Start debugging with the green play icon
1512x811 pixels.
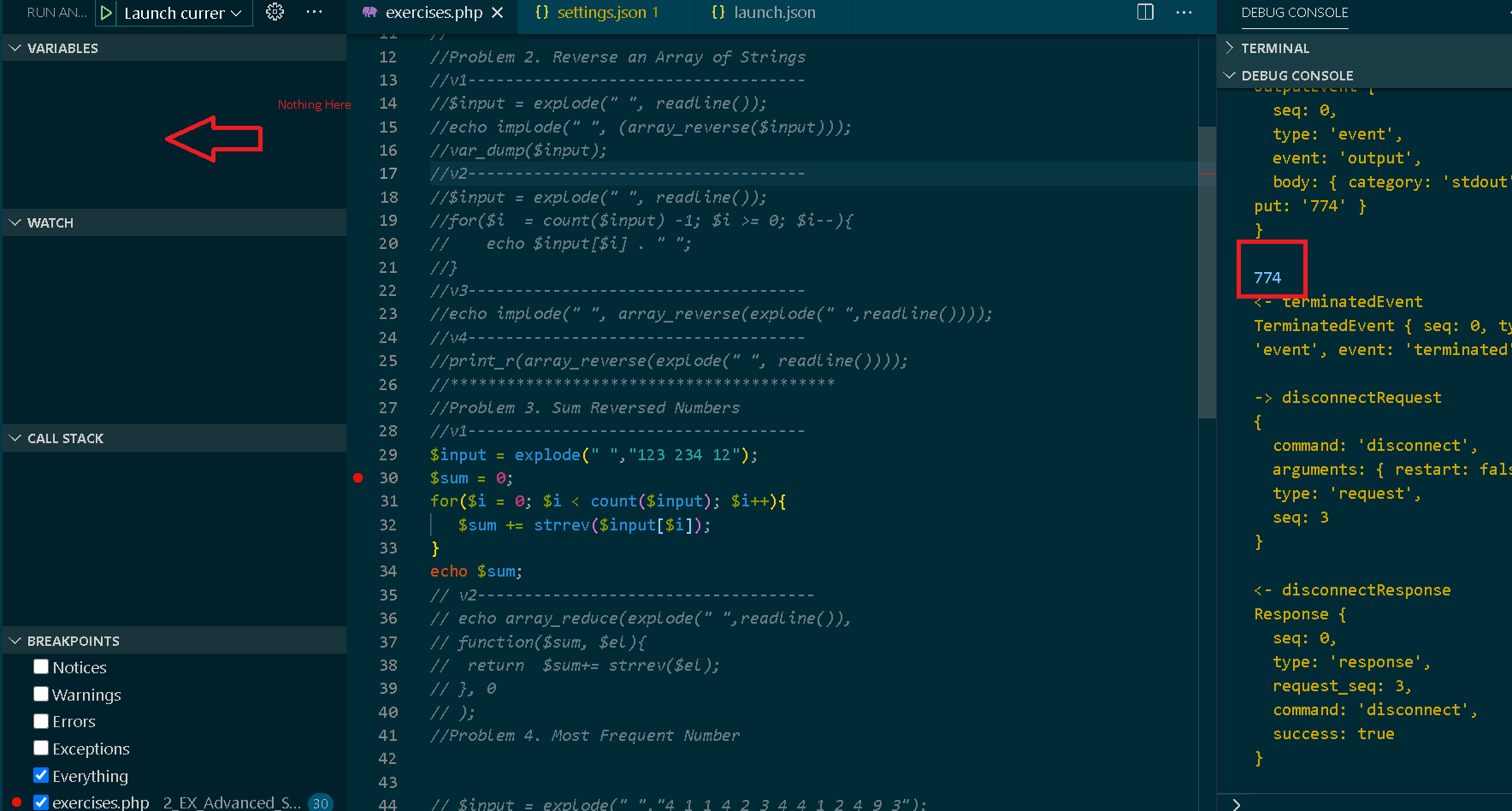point(106,13)
